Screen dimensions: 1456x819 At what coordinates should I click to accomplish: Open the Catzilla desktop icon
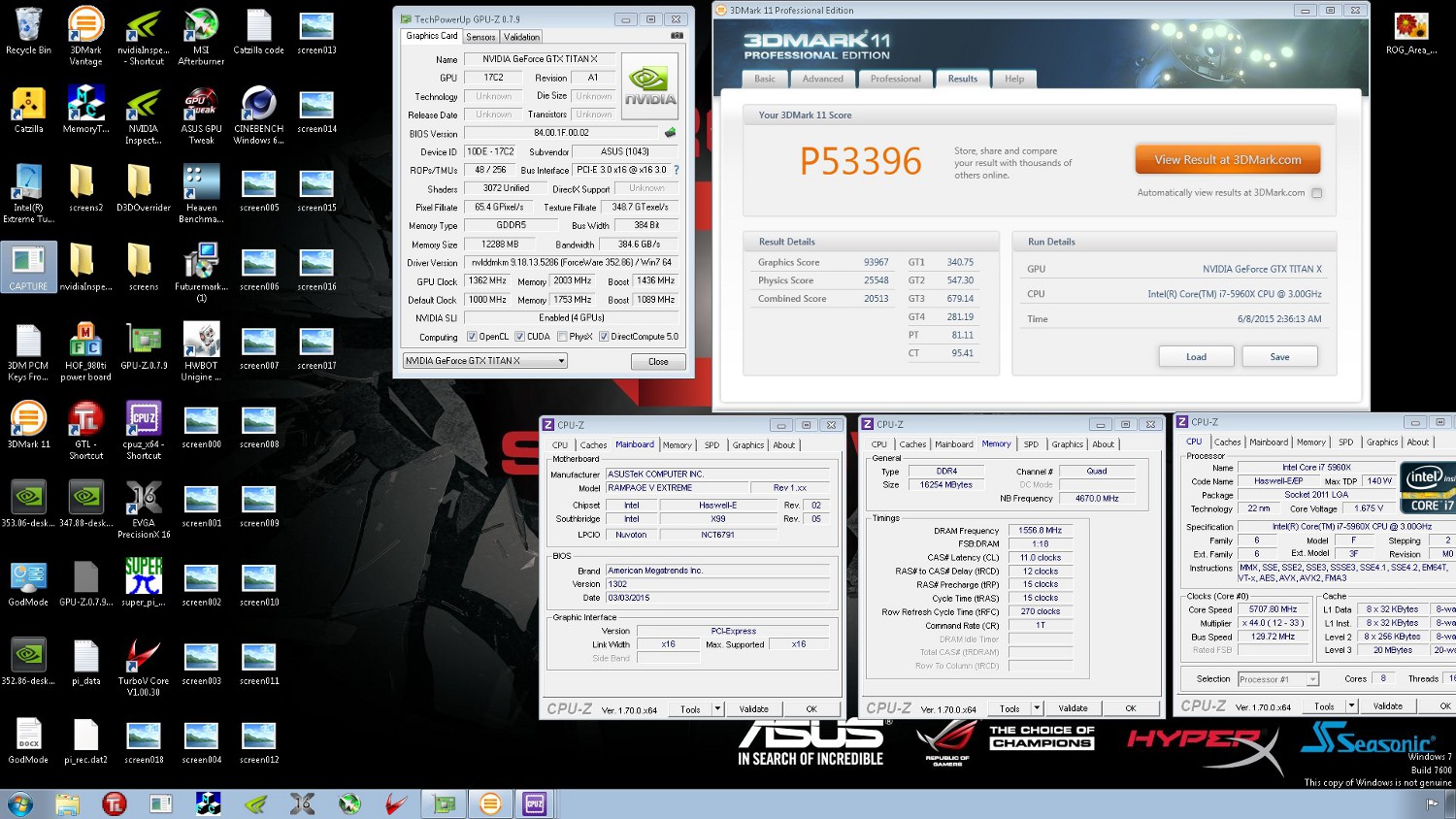pos(28,111)
